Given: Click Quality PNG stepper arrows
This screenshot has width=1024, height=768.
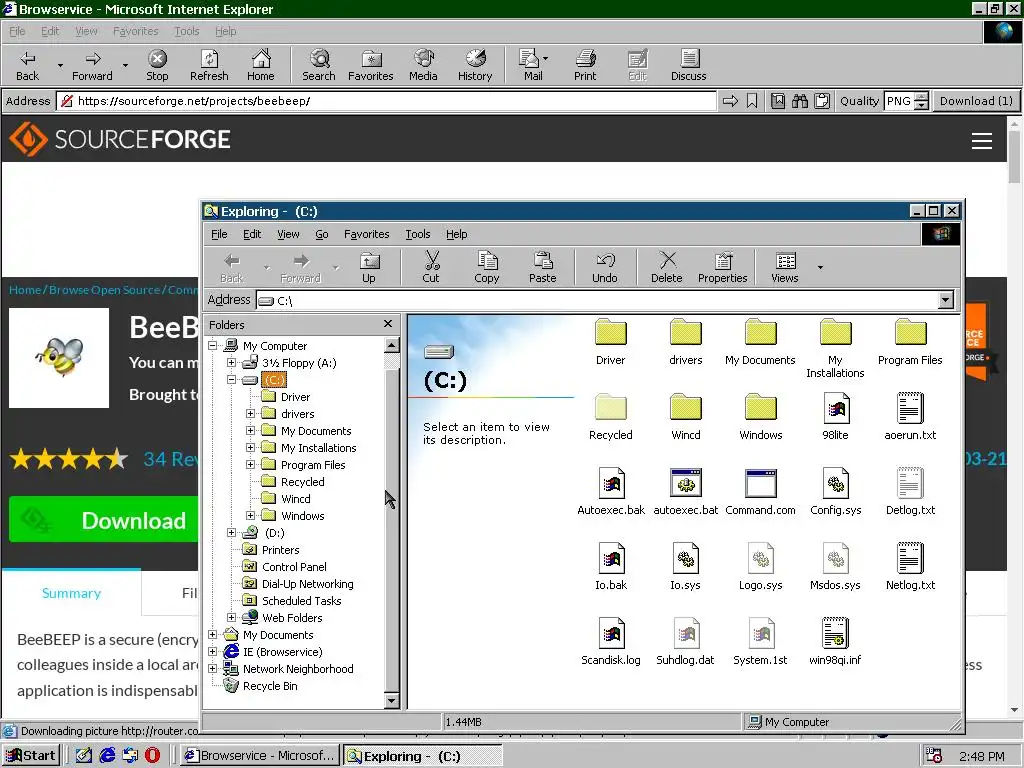Looking at the screenshot, I should pyautogui.click(x=921, y=101).
